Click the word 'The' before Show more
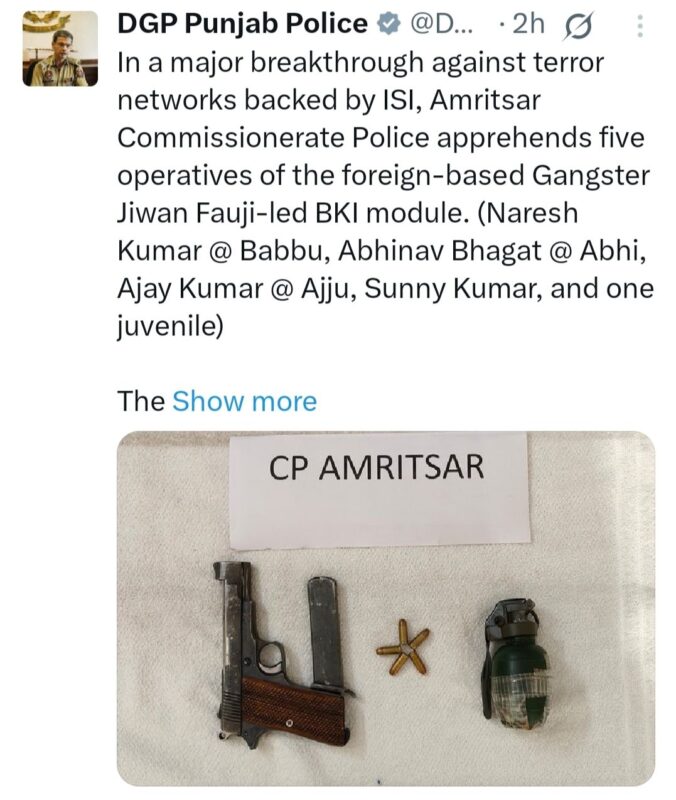The width and height of the screenshot is (676, 800). [141, 401]
